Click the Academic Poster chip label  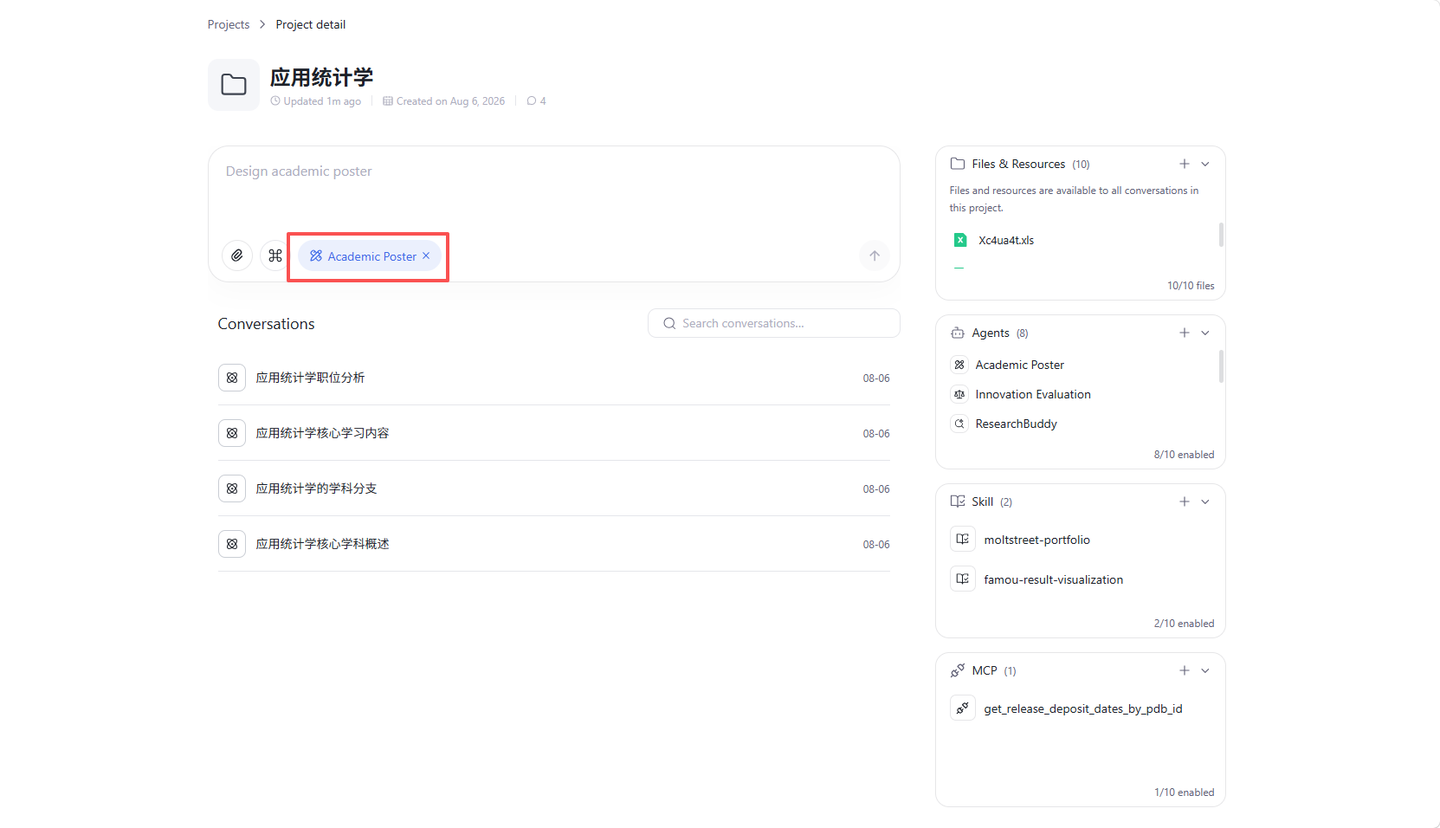pos(372,256)
